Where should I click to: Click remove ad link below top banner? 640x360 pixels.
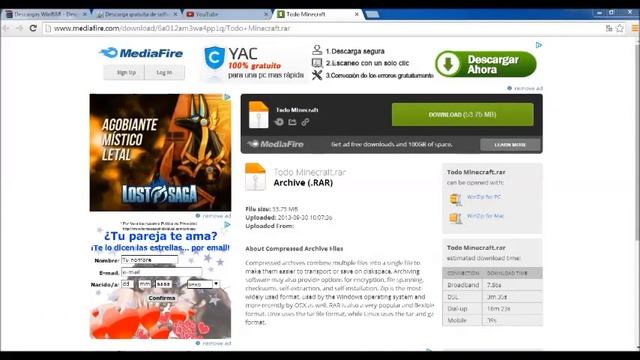pos(525,88)
